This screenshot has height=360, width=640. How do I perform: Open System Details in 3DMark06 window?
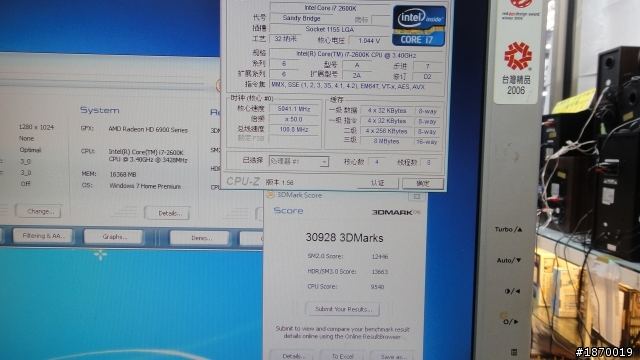pos(167,213)
